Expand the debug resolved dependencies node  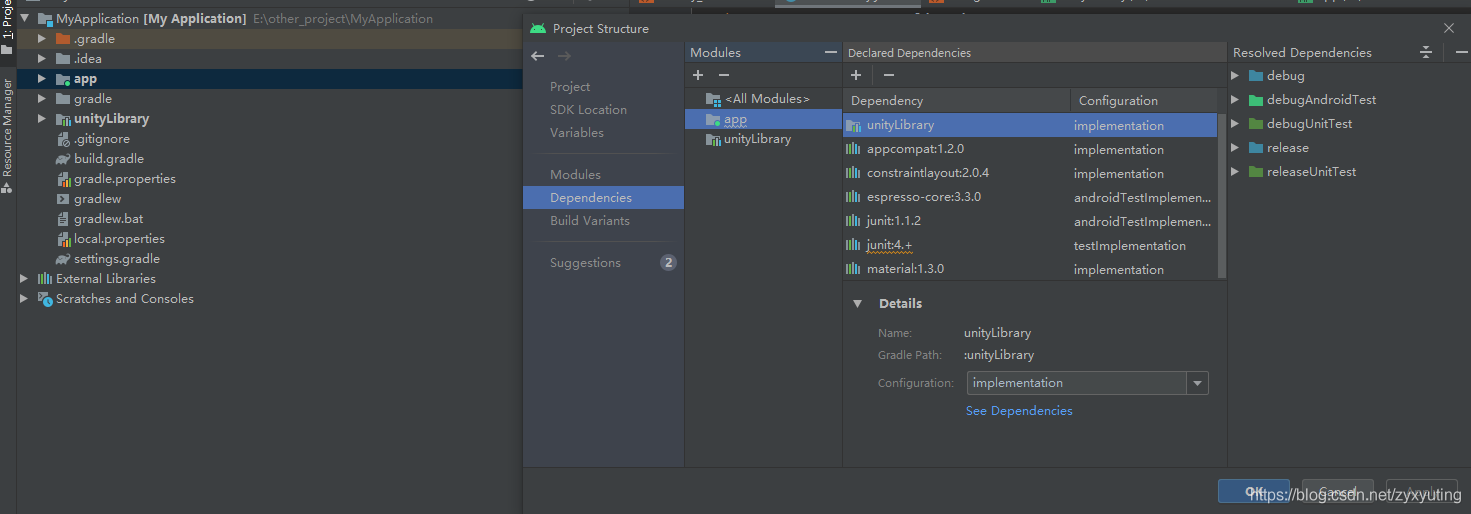click(x=1236, y=76)
